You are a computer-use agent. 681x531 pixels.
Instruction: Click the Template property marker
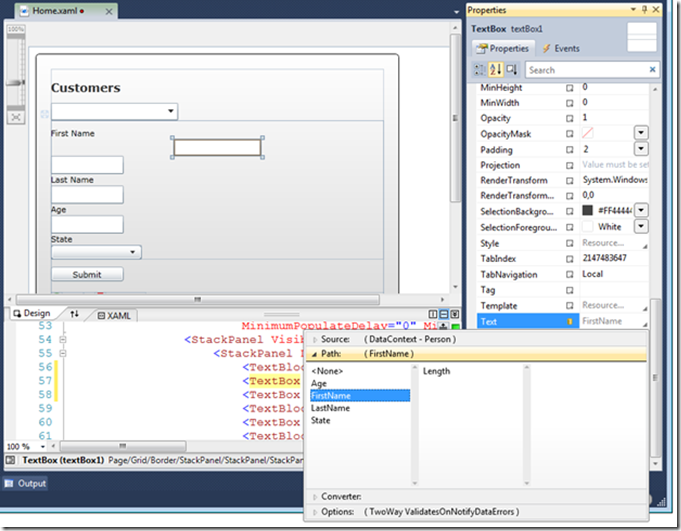[569, 306]
